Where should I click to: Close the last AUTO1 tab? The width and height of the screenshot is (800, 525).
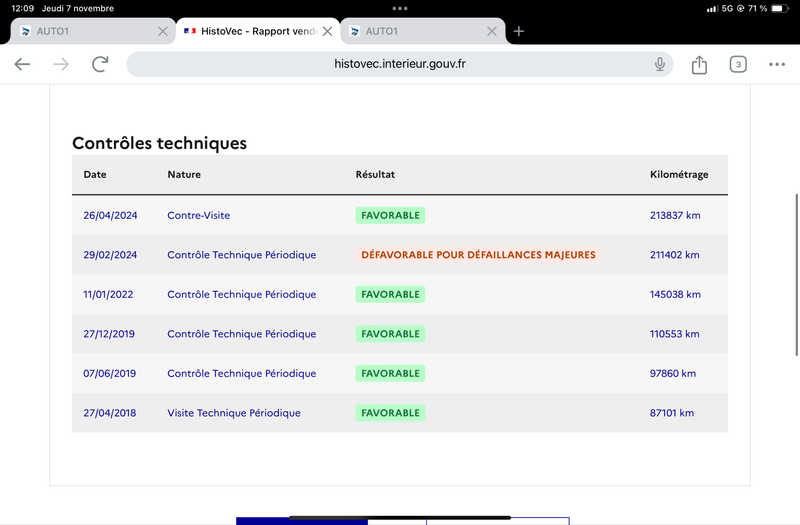492,31
